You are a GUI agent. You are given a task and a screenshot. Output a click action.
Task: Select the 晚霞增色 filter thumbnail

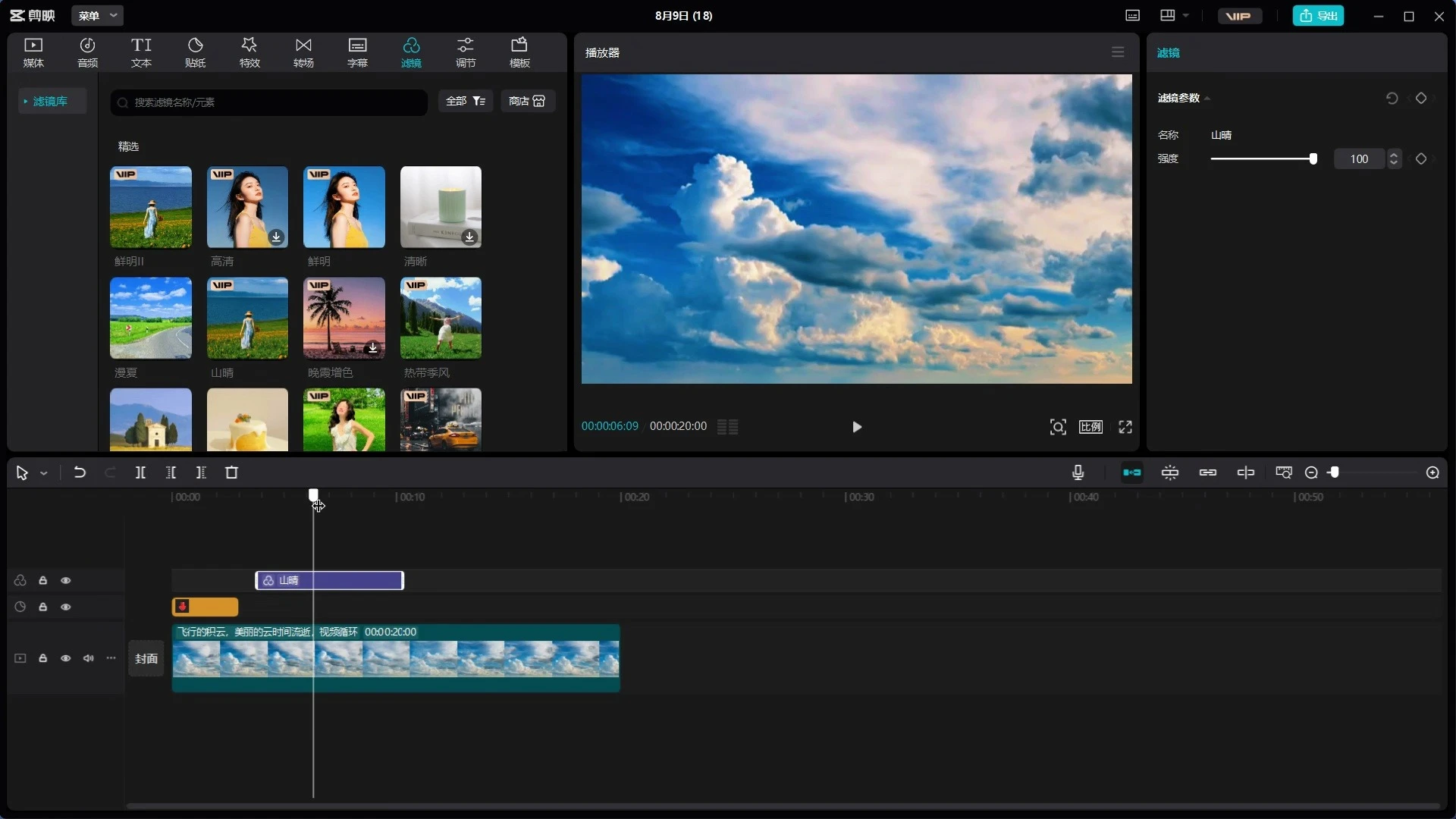[344, 318]
